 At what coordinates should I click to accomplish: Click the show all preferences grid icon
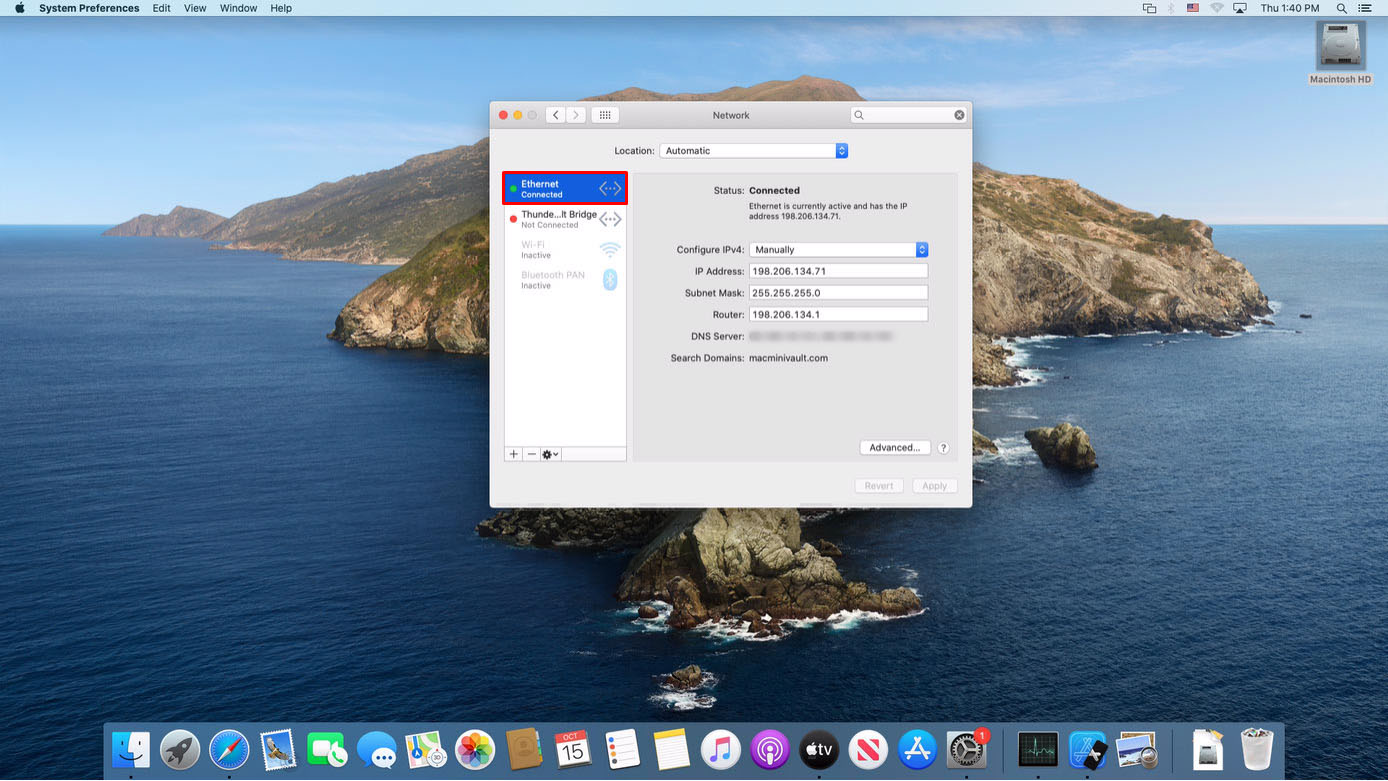tap(604, 115)
